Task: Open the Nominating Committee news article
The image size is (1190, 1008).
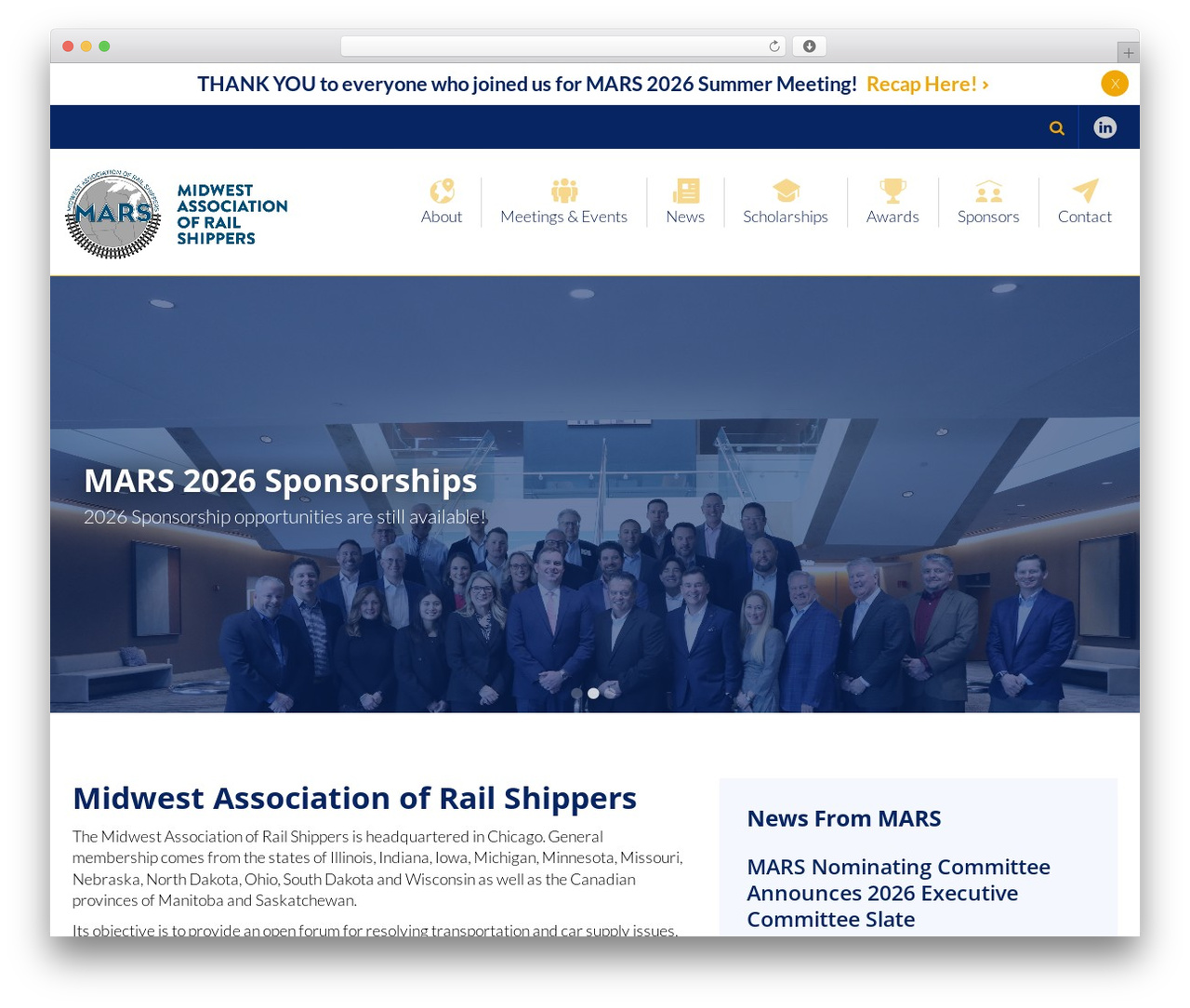Action: (898, 893)
